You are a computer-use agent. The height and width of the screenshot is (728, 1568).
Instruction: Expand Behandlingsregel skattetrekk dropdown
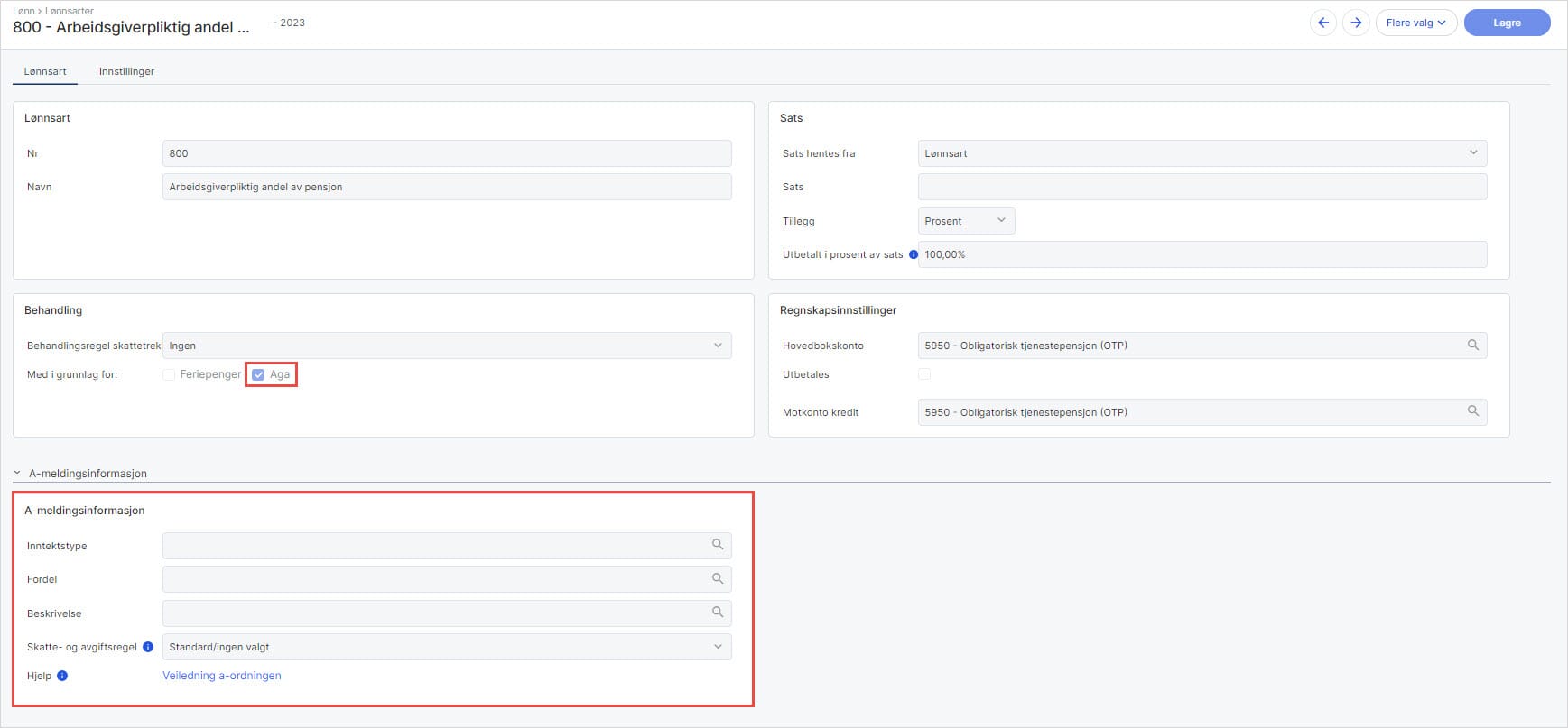(447, 346)
